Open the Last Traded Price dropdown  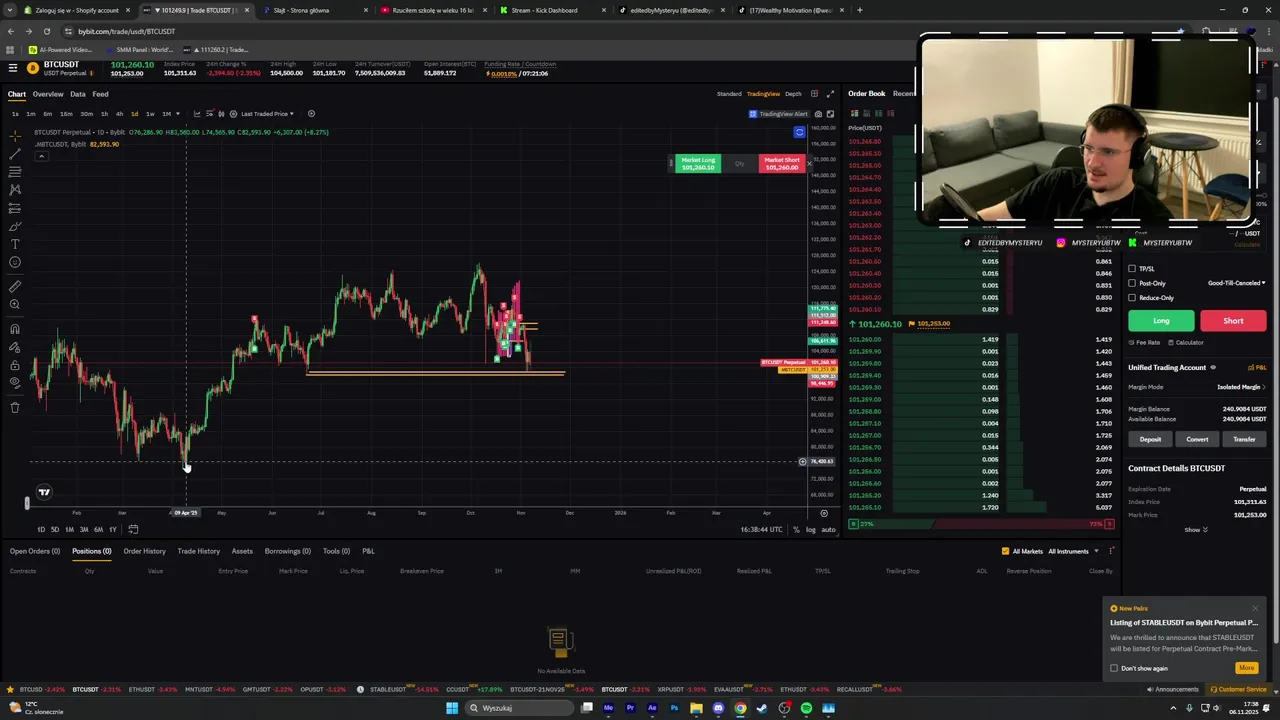pos(267,114)
